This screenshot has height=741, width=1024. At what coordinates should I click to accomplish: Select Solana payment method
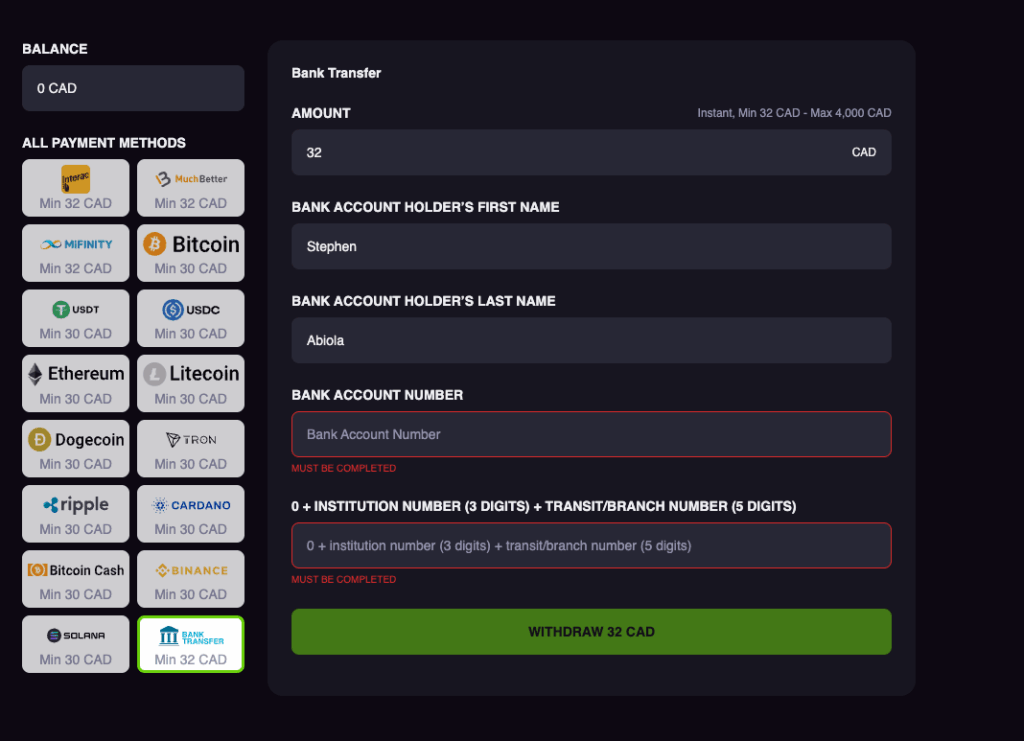(x=76, y=644)
